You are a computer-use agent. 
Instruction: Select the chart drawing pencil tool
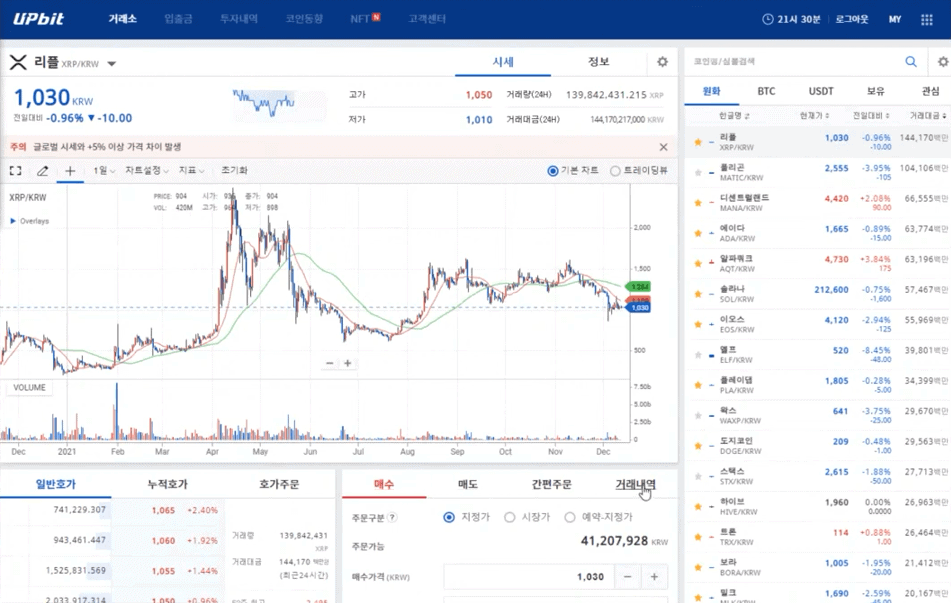click(42, 171)
